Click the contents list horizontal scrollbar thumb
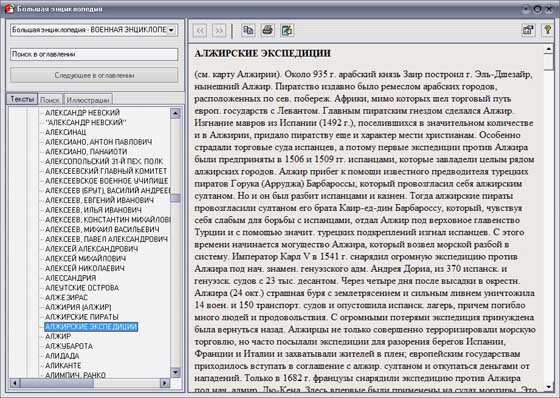This screenshot has height=398, width=560. point(57,383)
